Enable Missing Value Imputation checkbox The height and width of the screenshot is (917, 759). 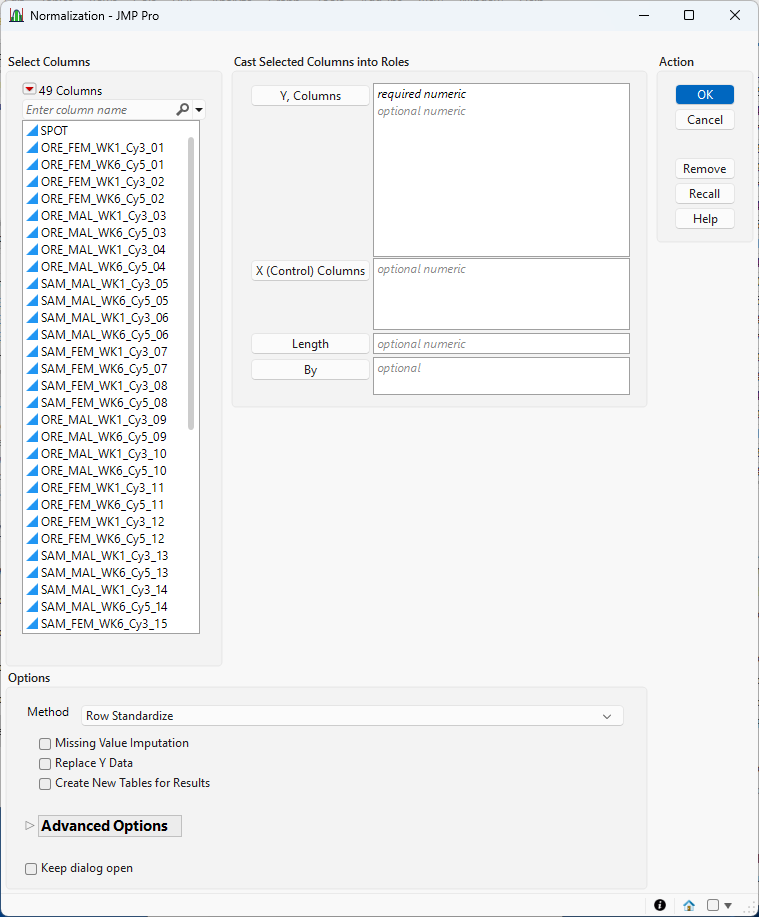pos(45,743)
